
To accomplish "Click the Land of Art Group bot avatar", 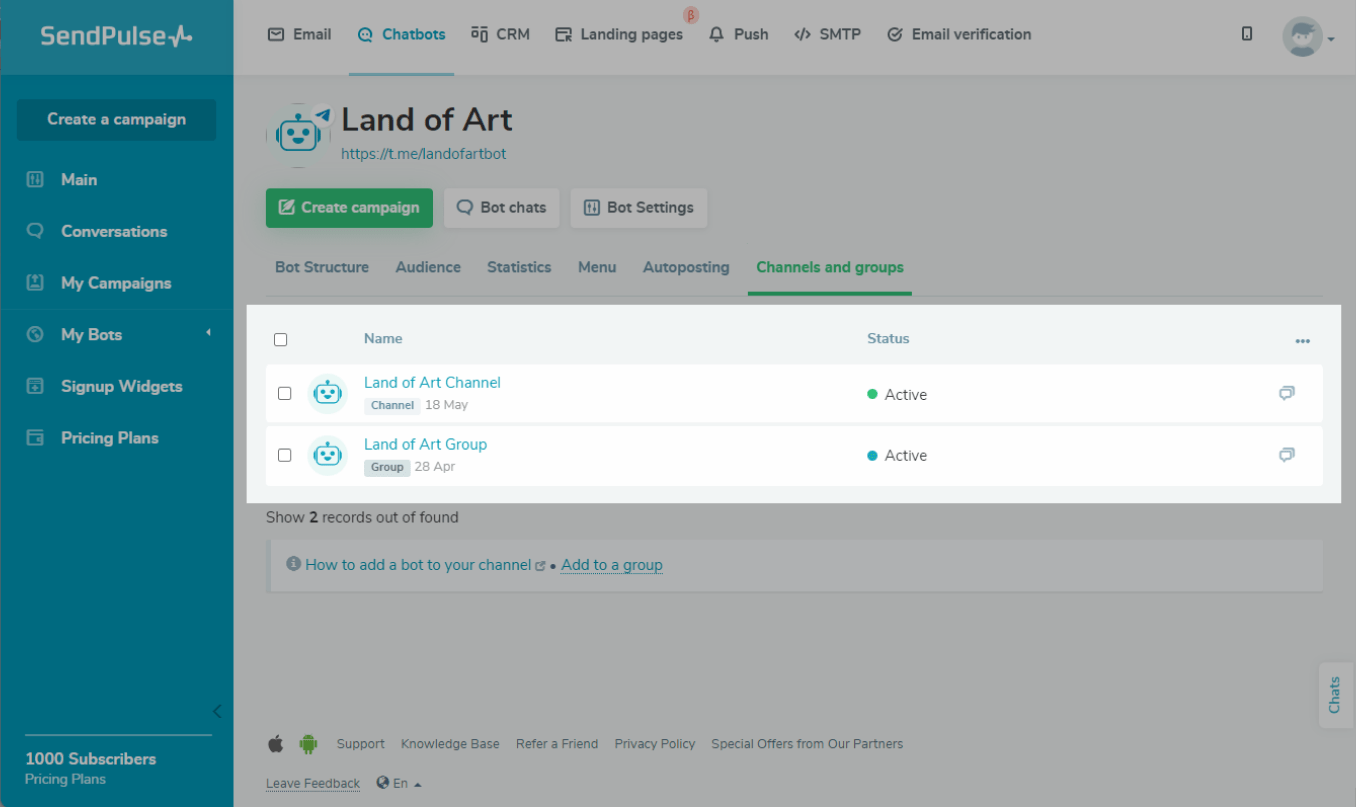I will coord(327,456).
